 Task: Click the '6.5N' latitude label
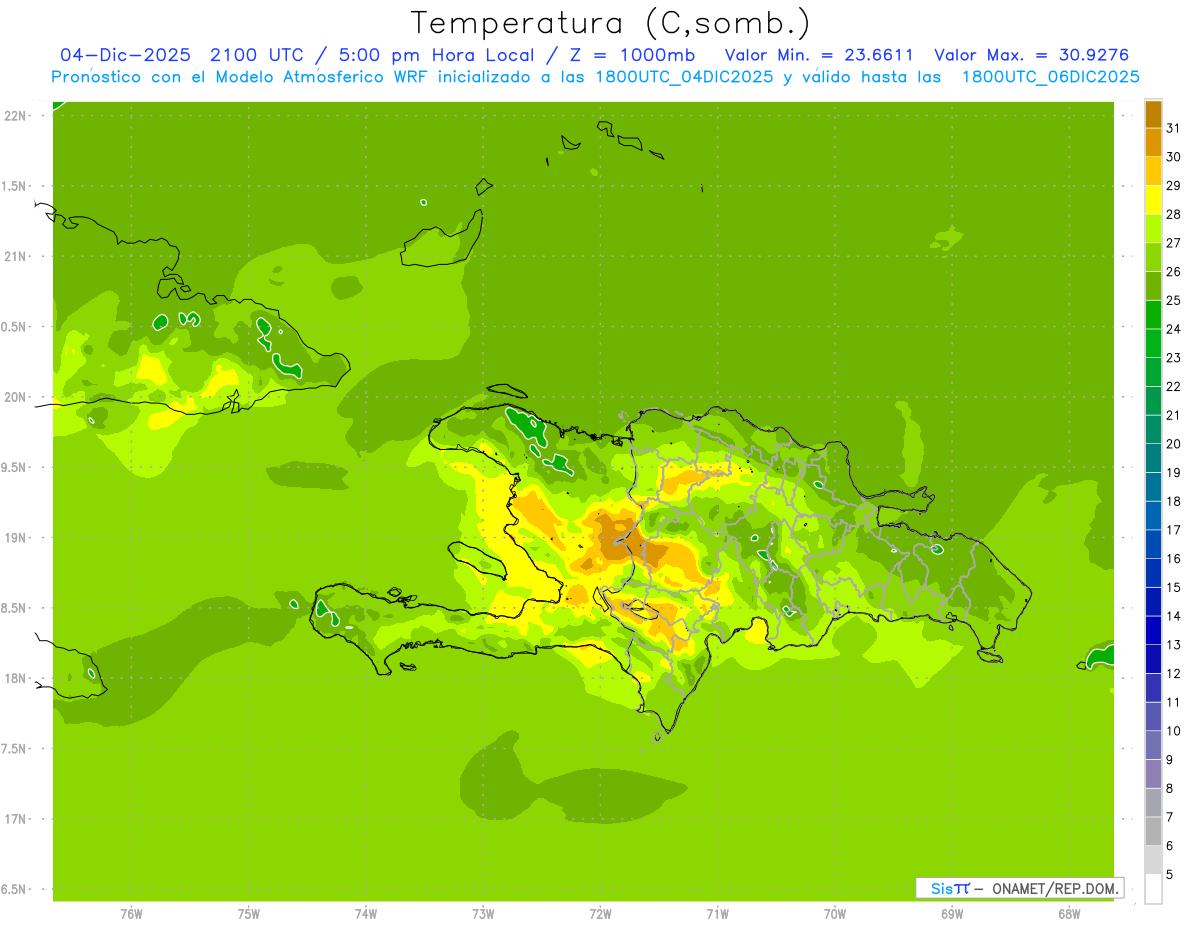(x=15, y=889)
